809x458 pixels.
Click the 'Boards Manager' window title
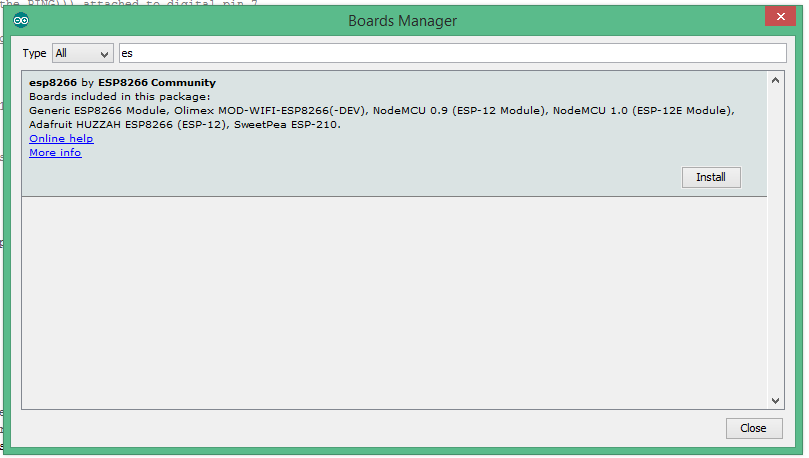point(402,21)
